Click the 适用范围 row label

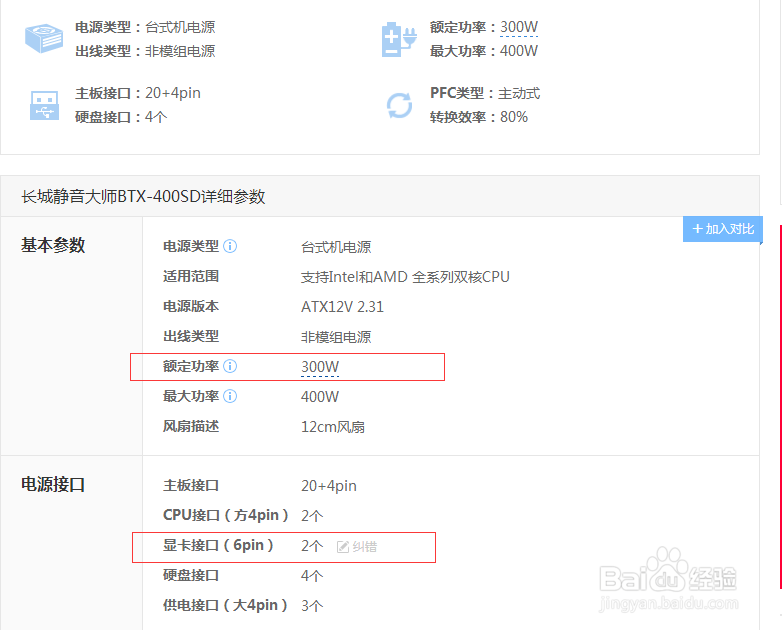[x=191, y=276]
